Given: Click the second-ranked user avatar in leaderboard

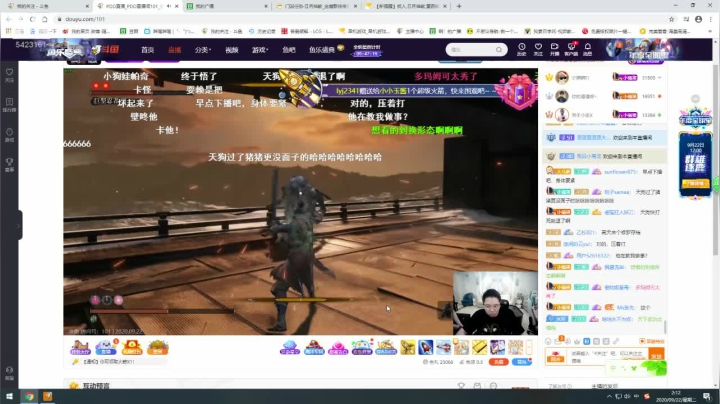Looking at the screenshot, I should 562,96.
